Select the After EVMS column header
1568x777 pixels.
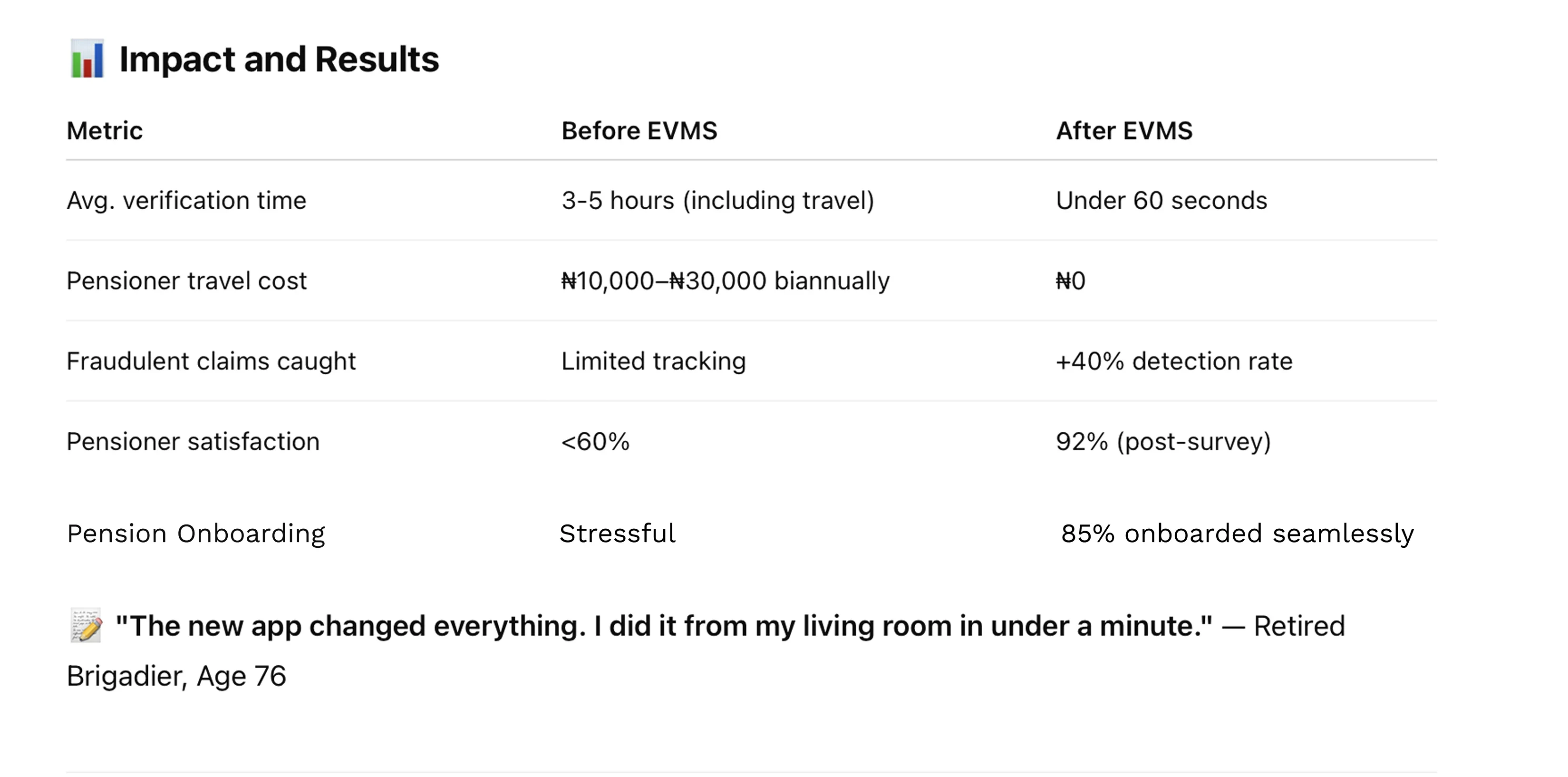pyautogui.click(x=1123, y=131)
